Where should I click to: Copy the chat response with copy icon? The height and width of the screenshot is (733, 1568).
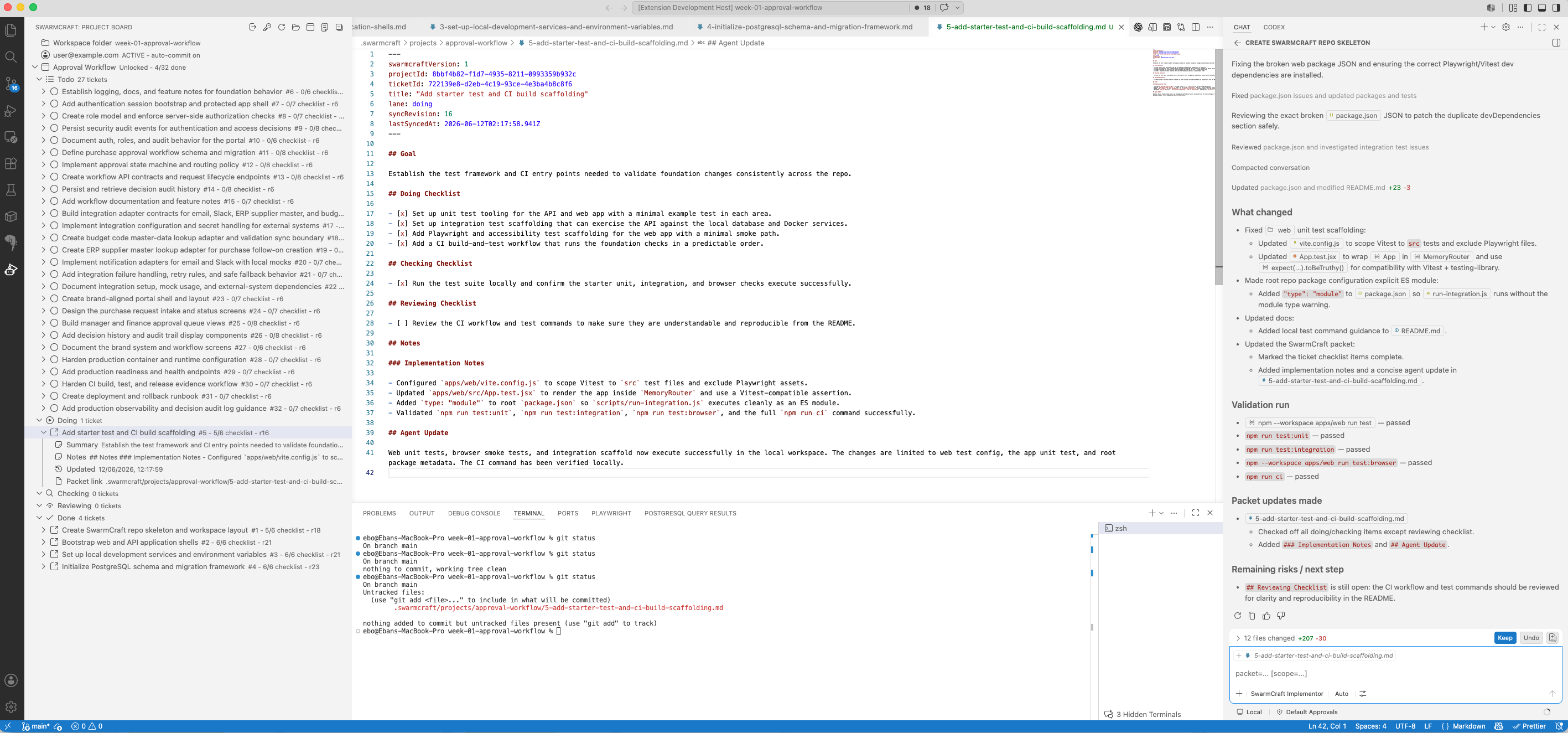coord(1252,616)
